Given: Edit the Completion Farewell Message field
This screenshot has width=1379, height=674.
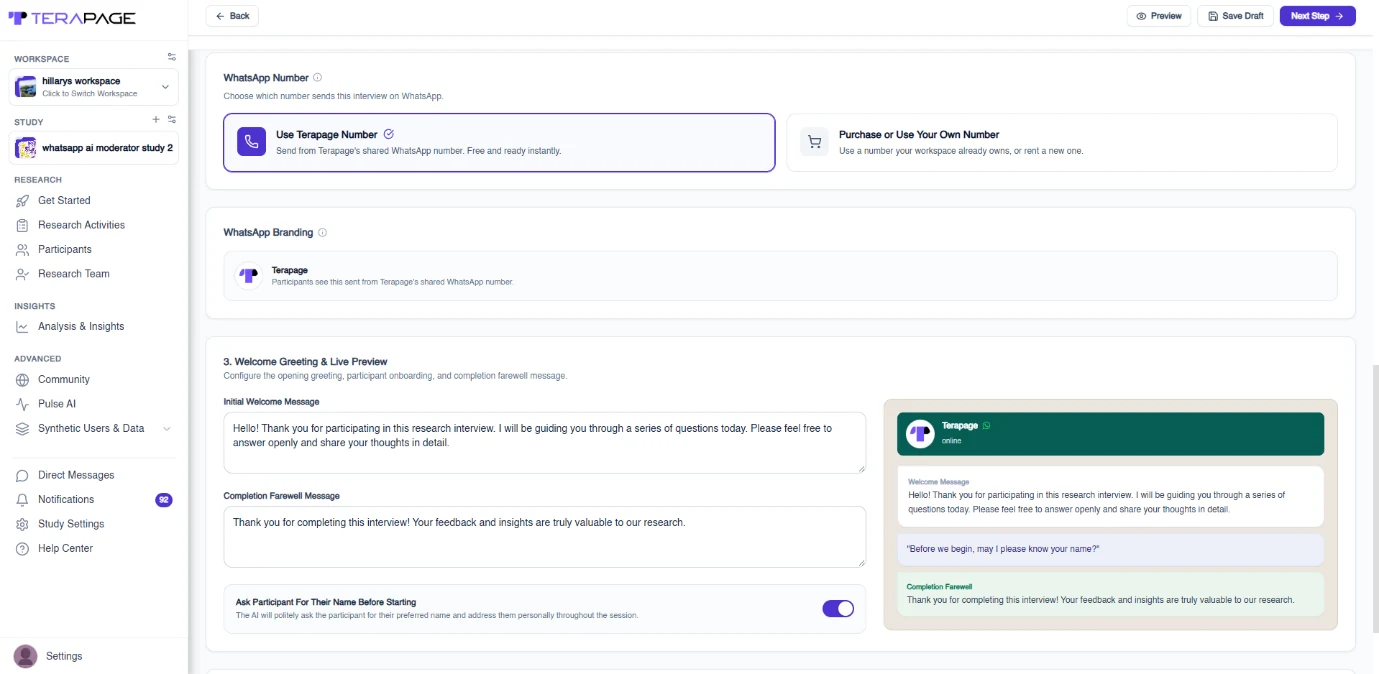Looking at the screenshot, I should pos(545,537).
